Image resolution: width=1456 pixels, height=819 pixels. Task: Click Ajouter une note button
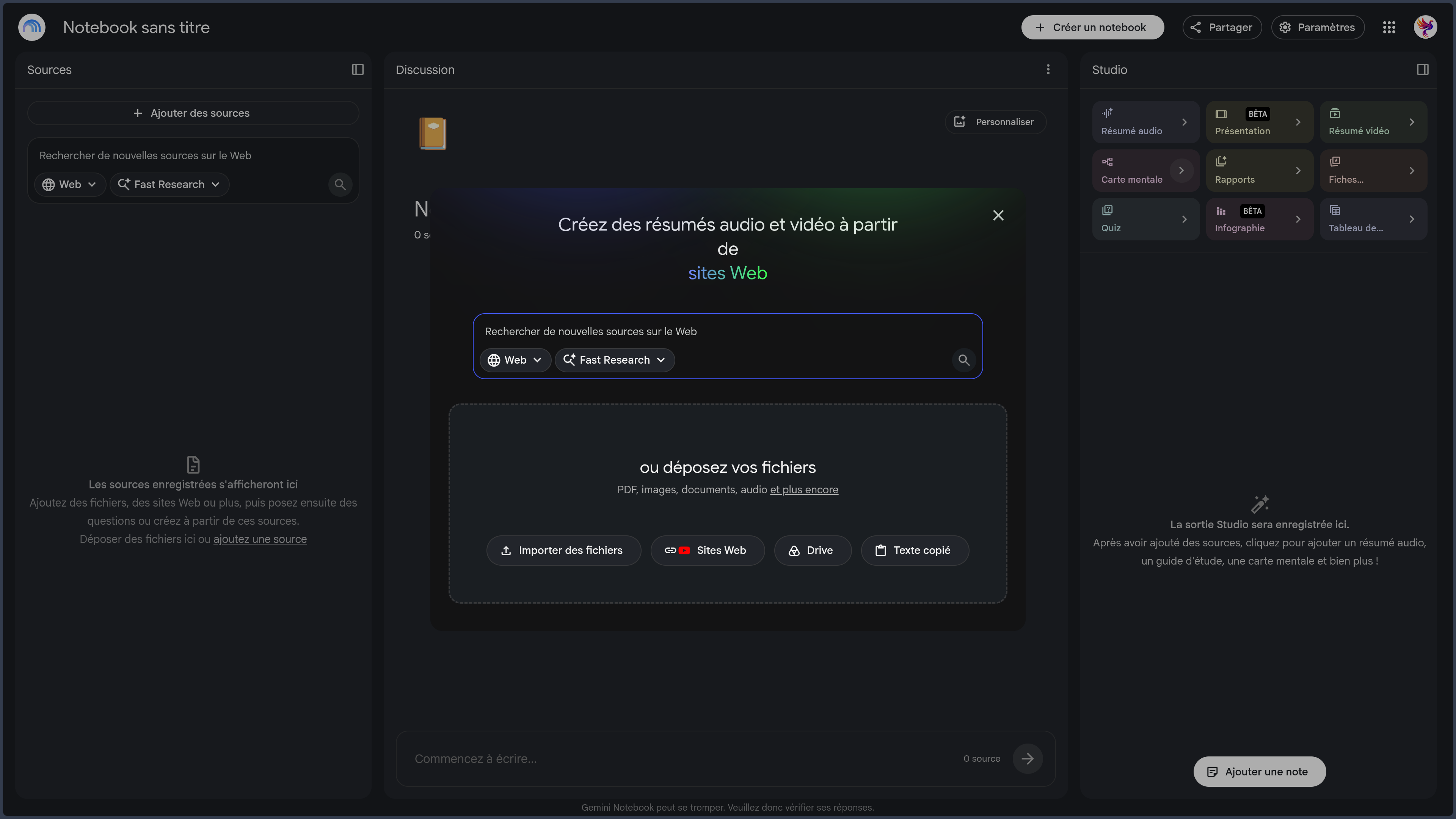1259,772
